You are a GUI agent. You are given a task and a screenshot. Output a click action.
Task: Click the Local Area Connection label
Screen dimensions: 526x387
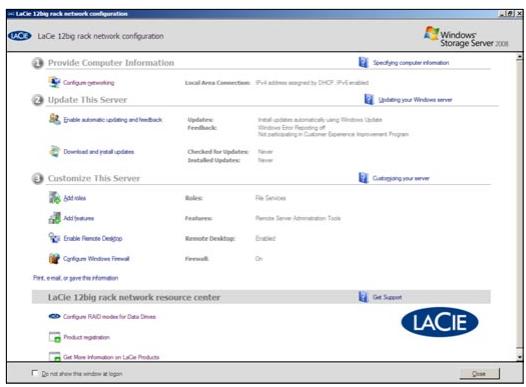tap(217, 83)
